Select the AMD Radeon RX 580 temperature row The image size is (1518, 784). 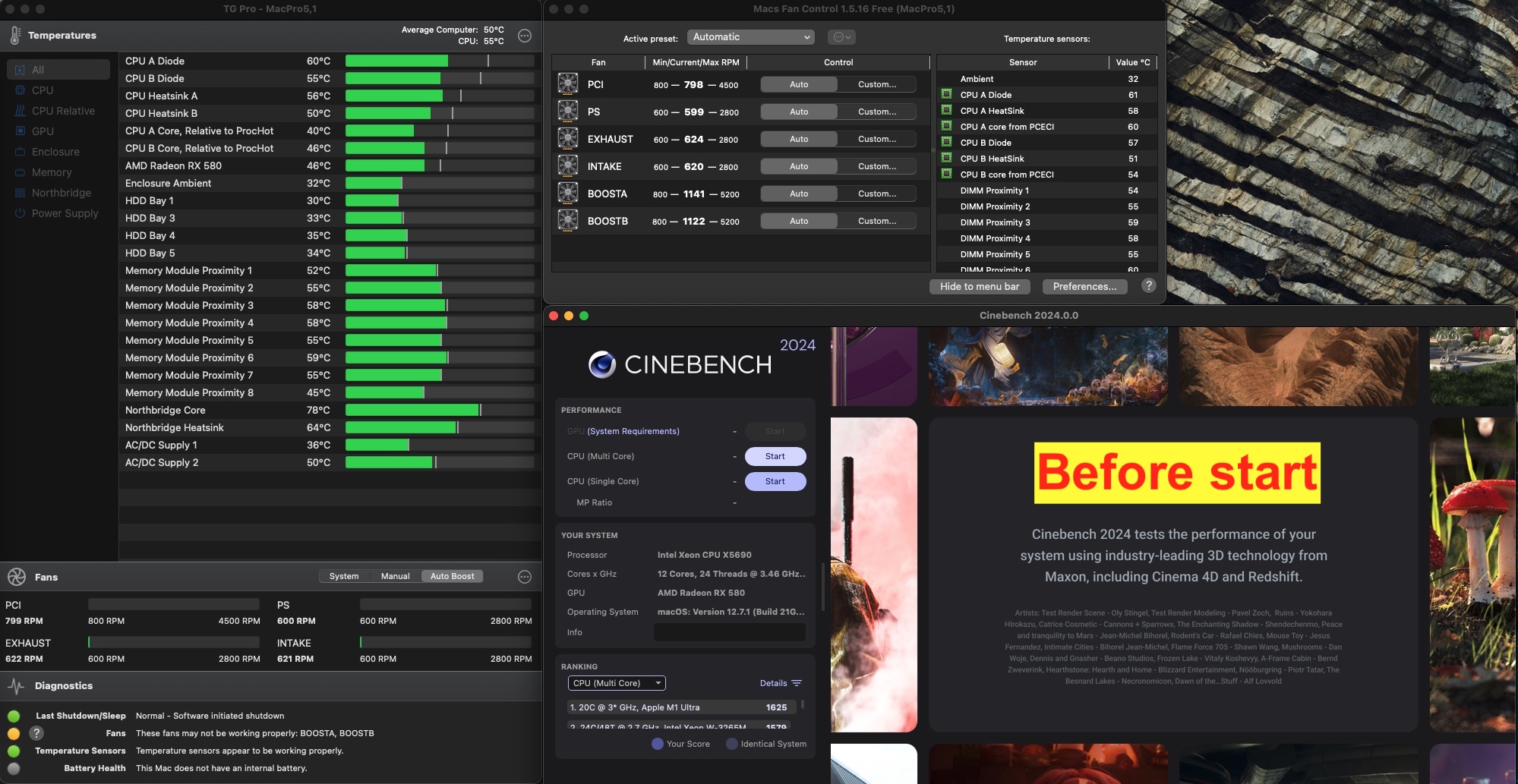click(330, 165)
